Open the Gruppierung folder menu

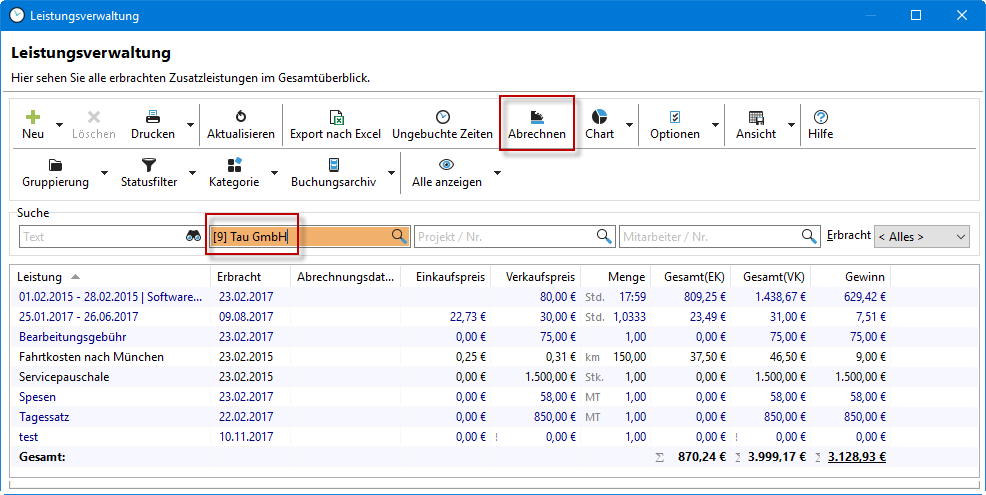coord(55,165)
